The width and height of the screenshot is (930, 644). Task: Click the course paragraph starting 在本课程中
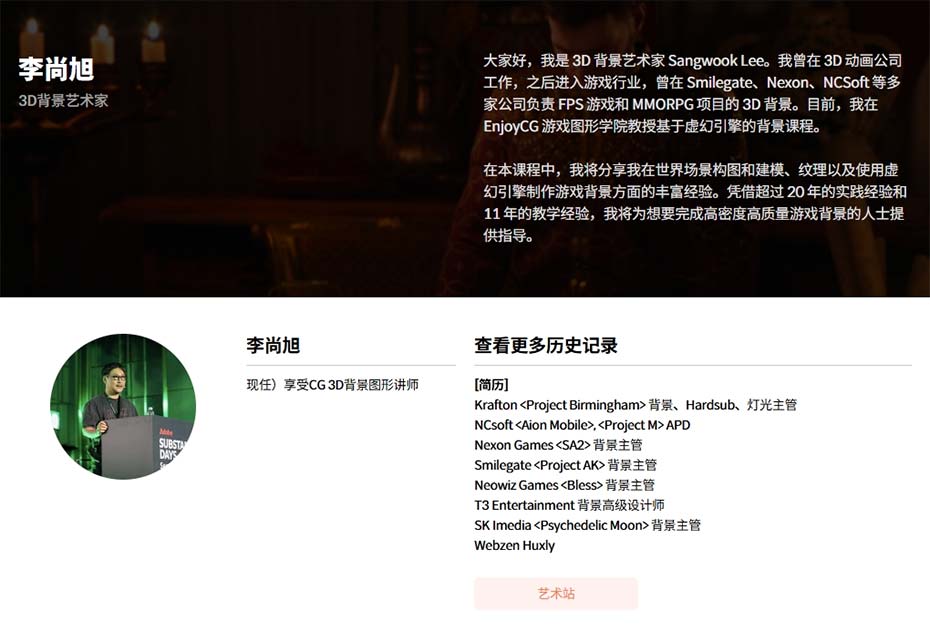[x=694, y=202]
